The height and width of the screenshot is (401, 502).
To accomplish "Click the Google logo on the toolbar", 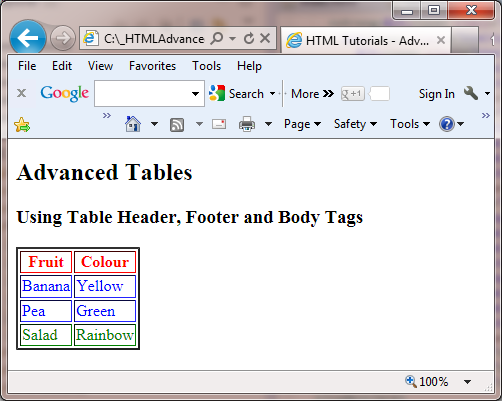I will [x=64, y=93].
